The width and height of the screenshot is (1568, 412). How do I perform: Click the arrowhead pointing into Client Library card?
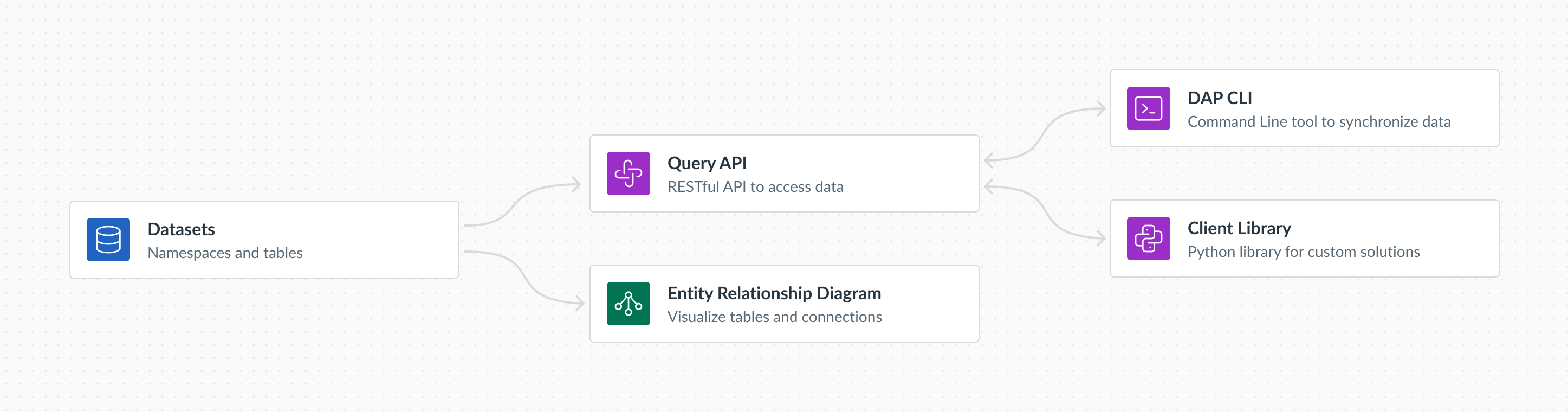pyautogui.click(x=1100, y=239)
